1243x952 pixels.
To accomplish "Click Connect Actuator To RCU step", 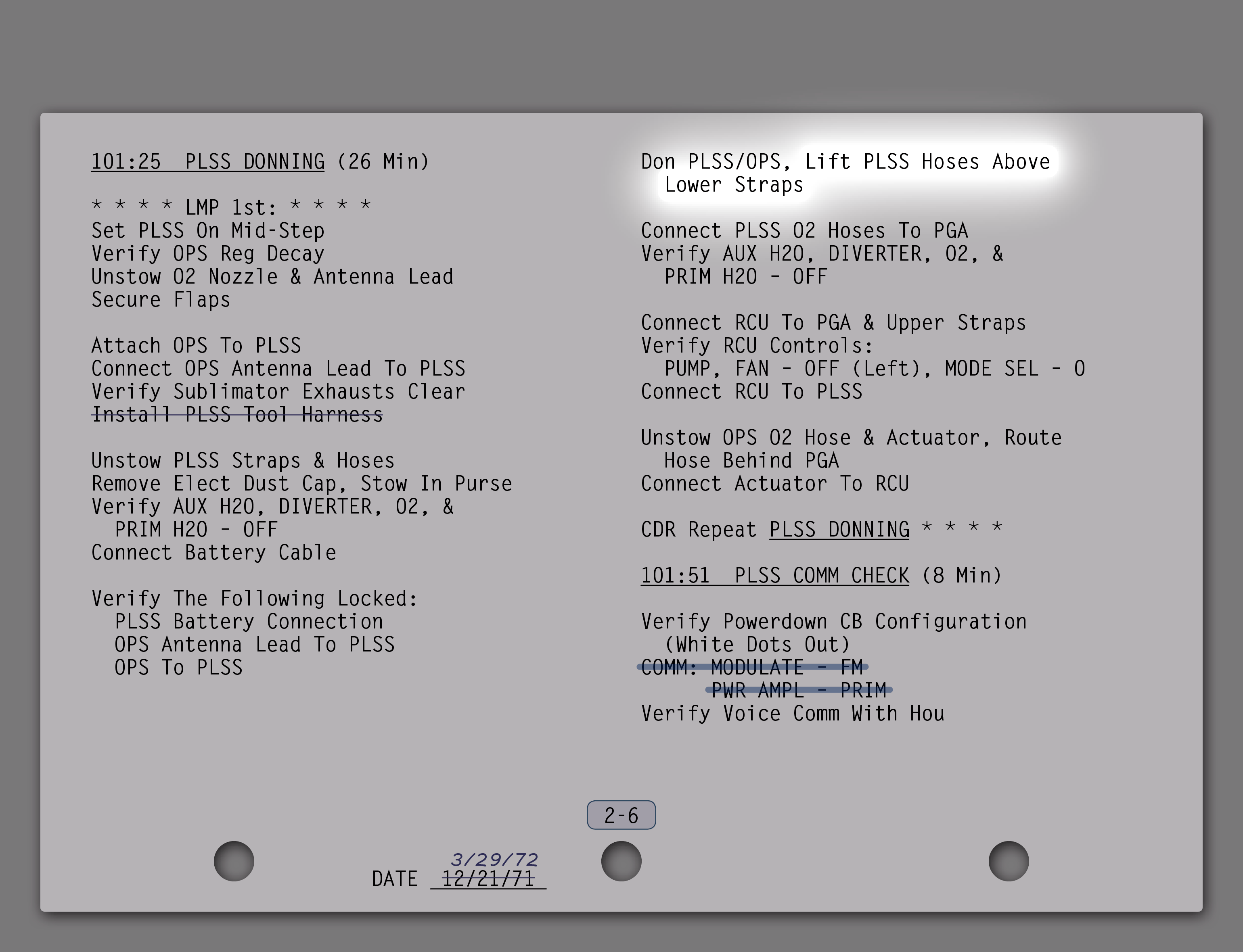I will click(x=775, y=483).
